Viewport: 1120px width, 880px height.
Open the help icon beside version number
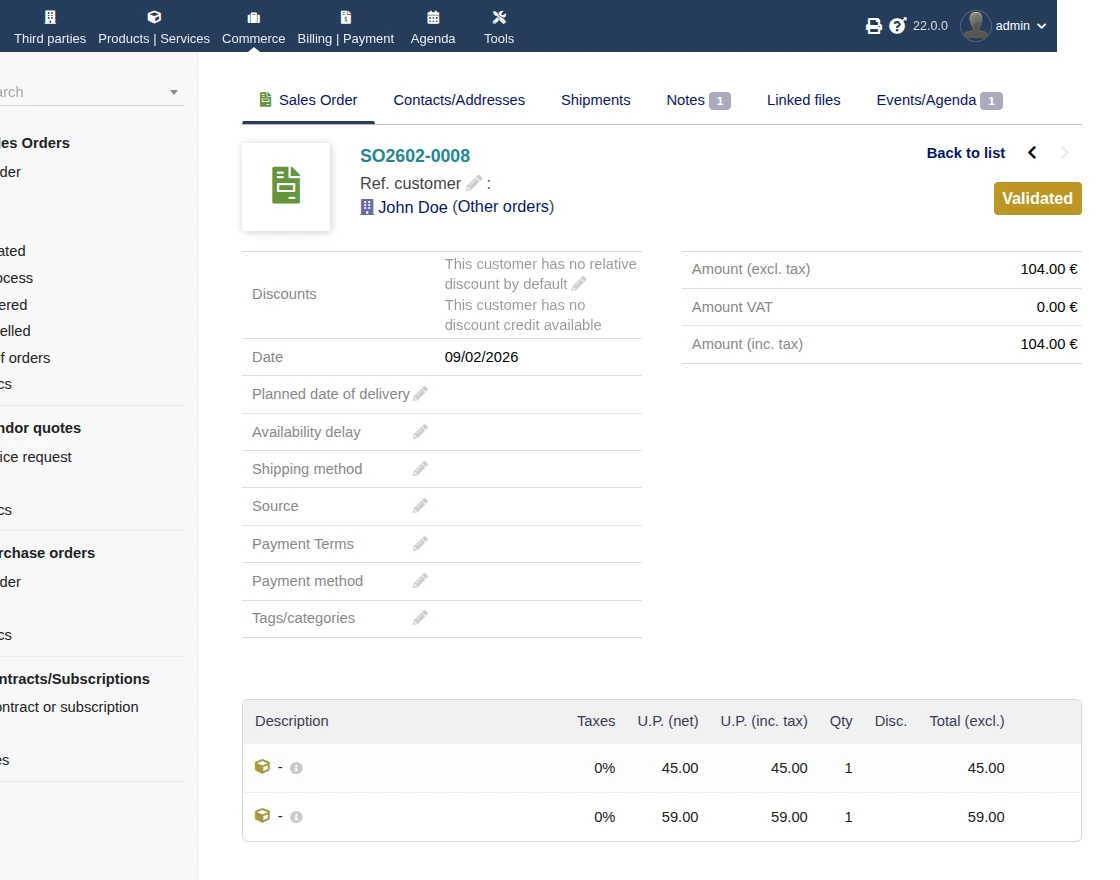click(x=897, y=26)
